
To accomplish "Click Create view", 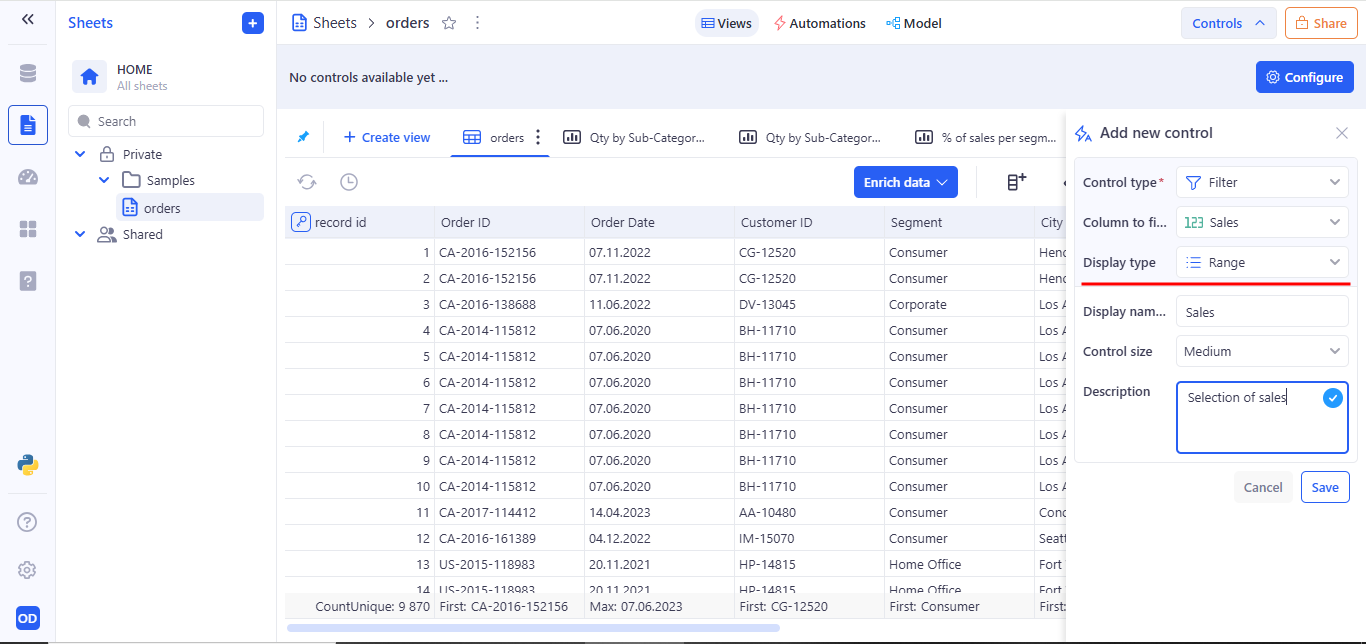I will tap(386, 137).
